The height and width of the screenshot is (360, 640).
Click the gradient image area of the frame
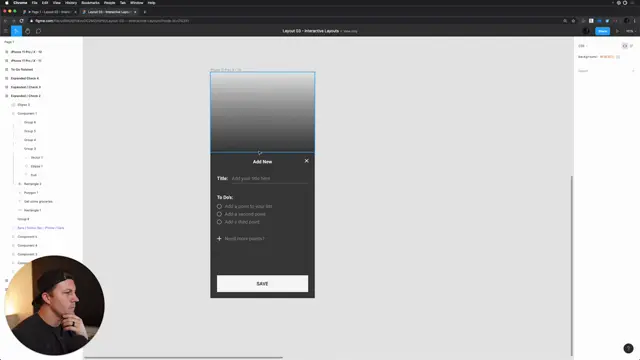click(x=262, y=112)
